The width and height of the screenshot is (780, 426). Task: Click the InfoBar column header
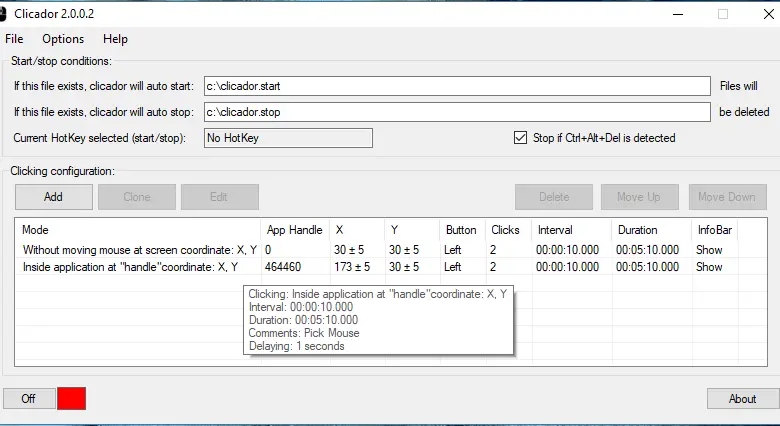tap(714, 230)
